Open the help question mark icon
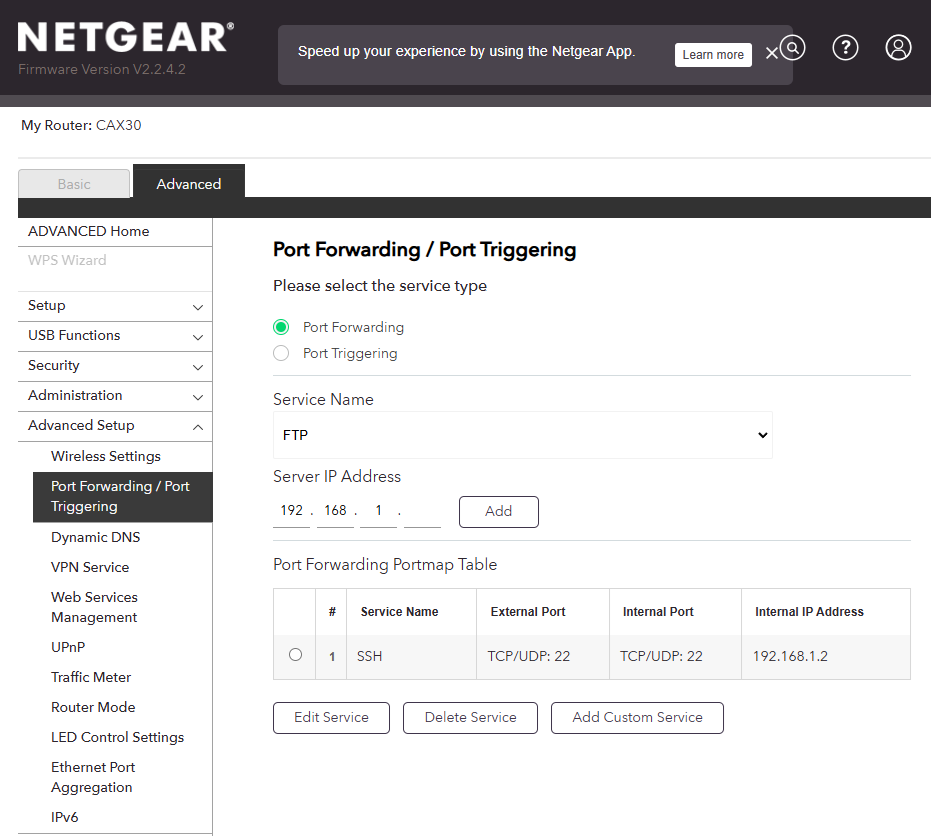931x836 pixels. pyautogui.click(x=846, y=48)
